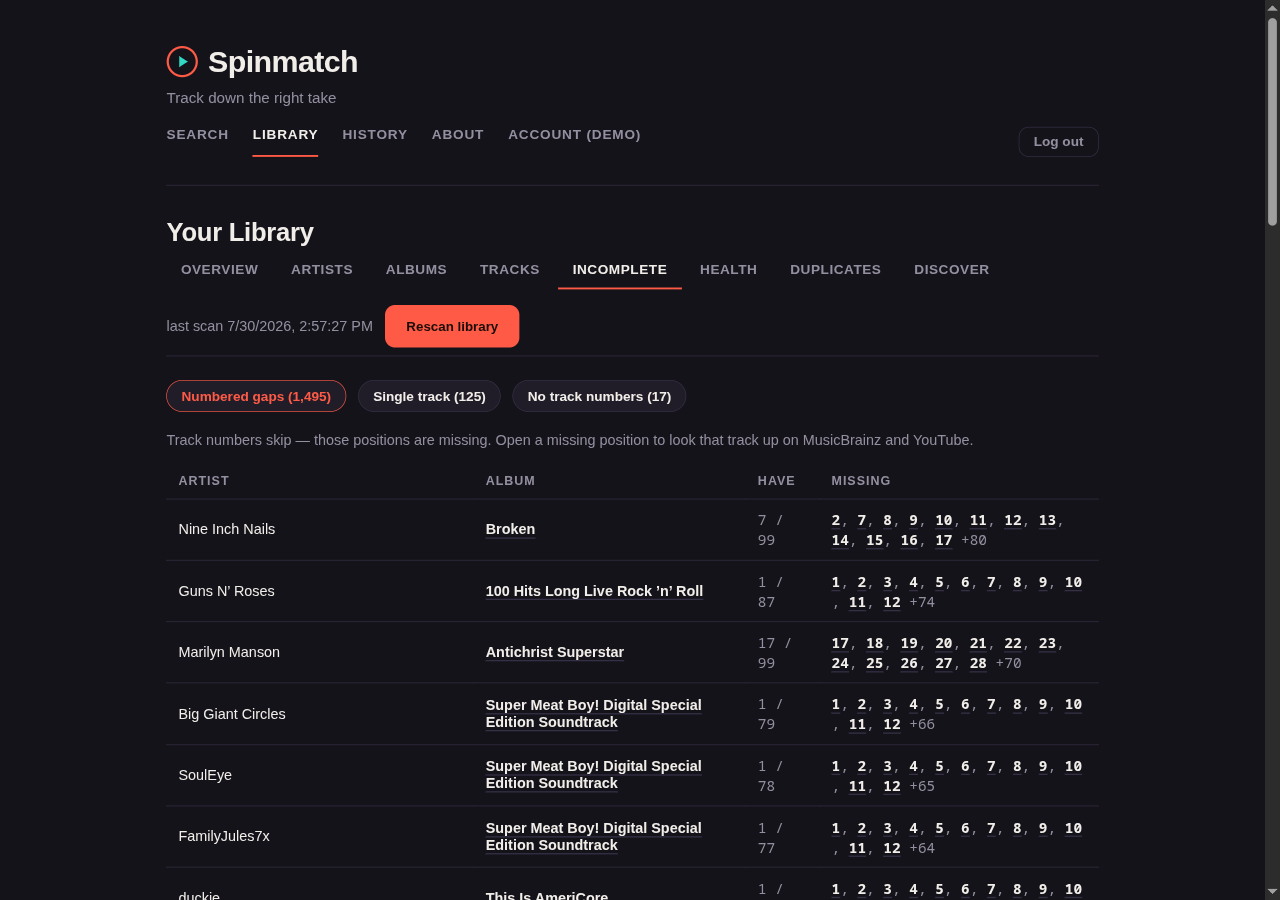Open This Is AmeriCore album link
The width and height of the screenshot is (1280, 900).
pos(547,897)
